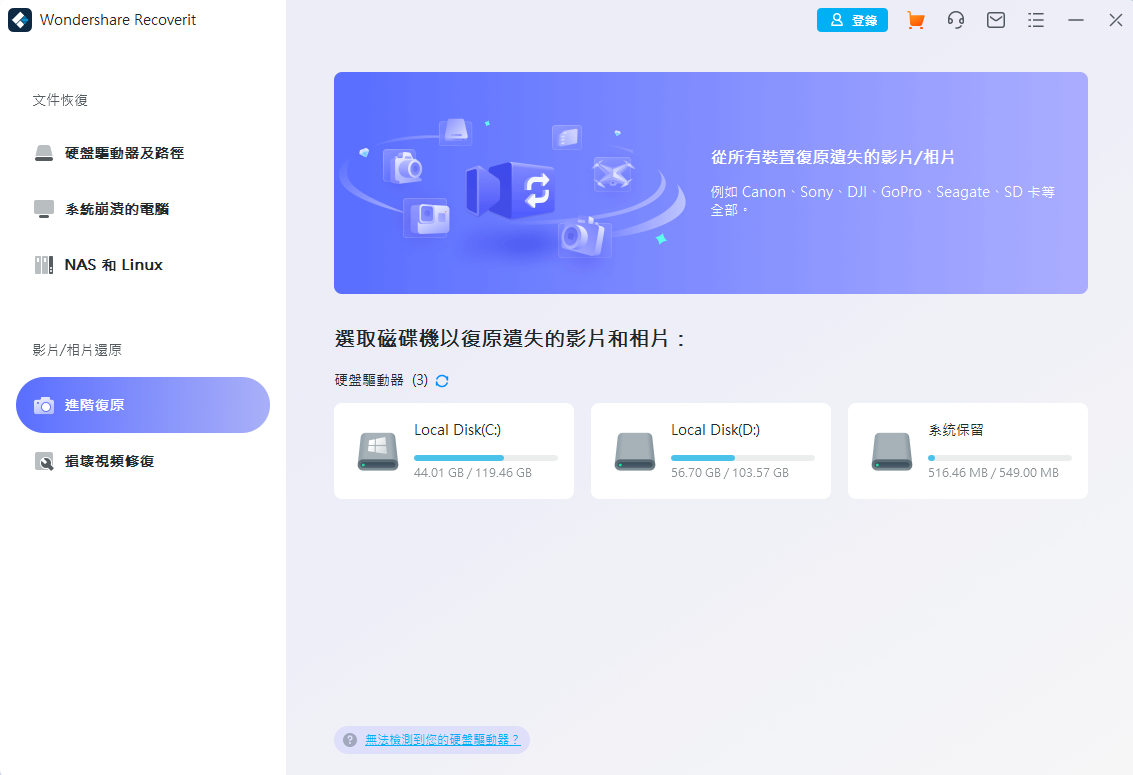The height and width of the screenshot is (775, 1133).
Task: Click the drive icon for 系統保留
Action: pos(892,451)
